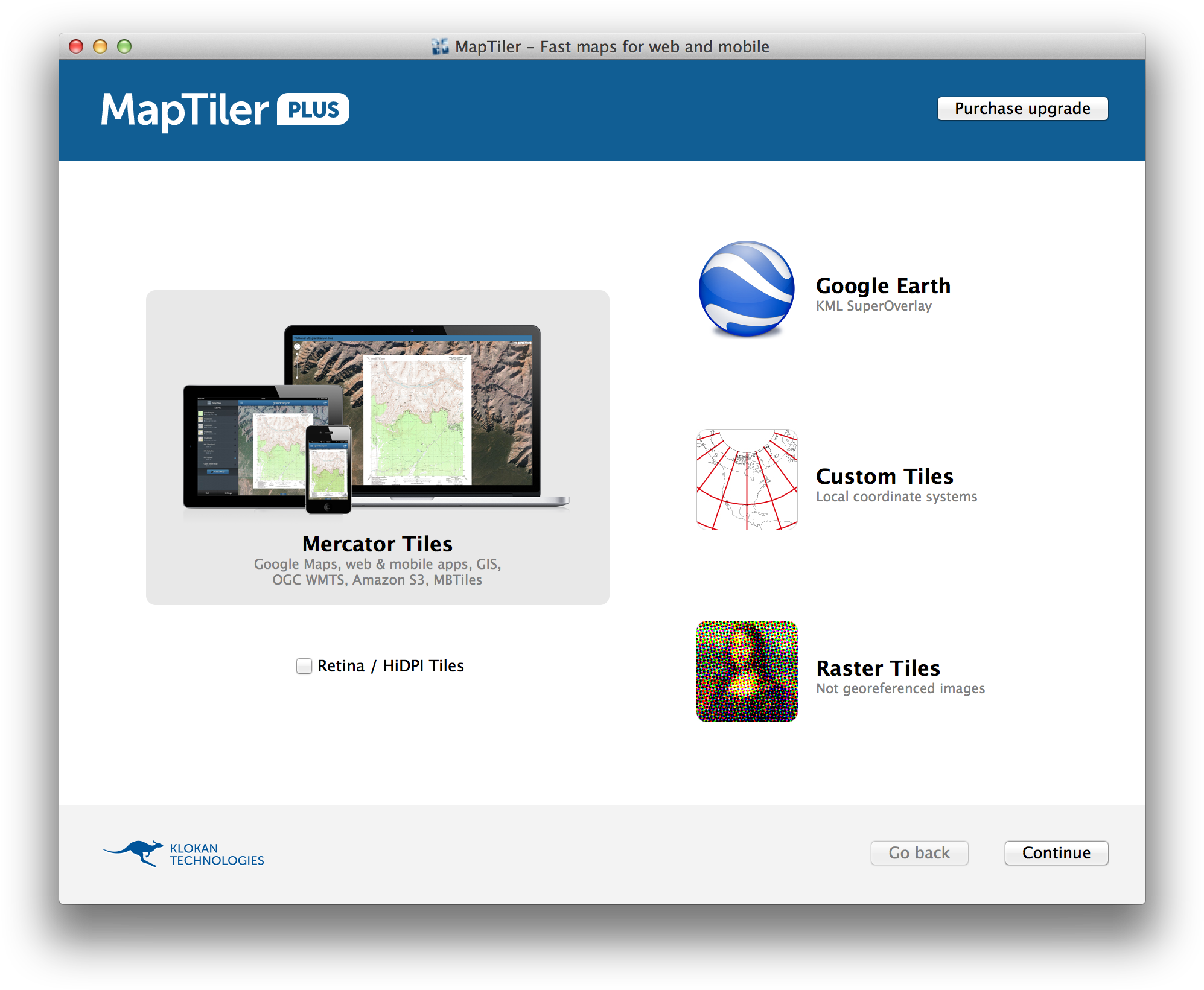Click the Retina / HiDPI Tiles label
The width and height of the screenshot is (1204, 990).
pos(390,666)
